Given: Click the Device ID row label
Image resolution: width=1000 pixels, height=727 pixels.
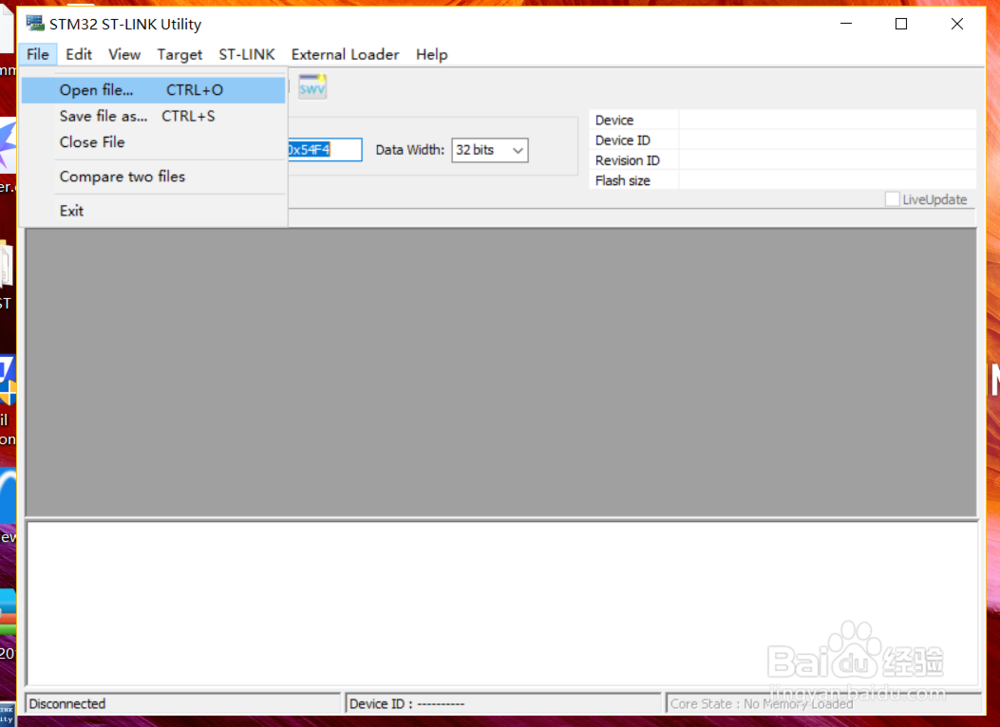Looking at the screenshot, I should 622,140.
